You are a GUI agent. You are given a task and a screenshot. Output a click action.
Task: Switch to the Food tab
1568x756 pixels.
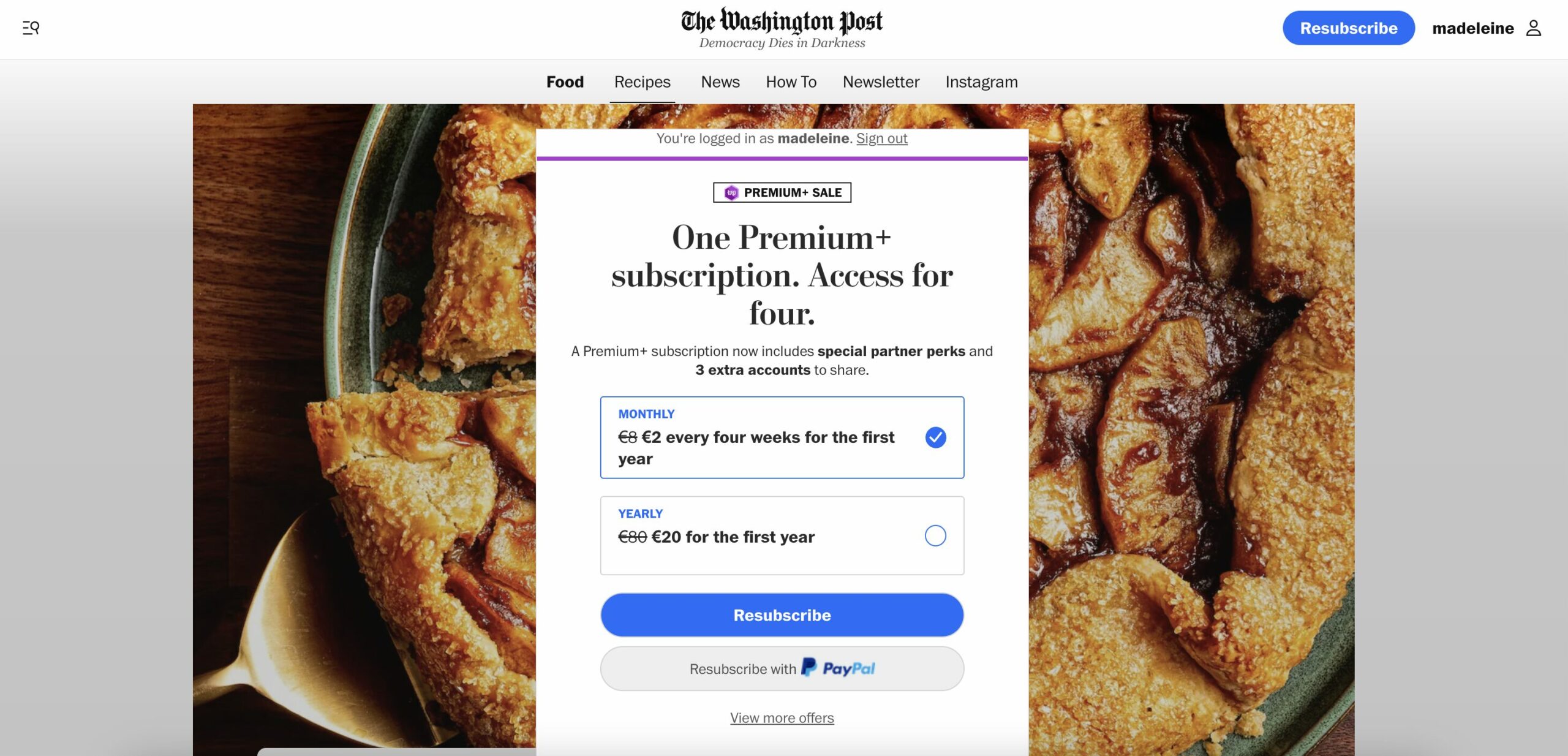tap(565, 81)
